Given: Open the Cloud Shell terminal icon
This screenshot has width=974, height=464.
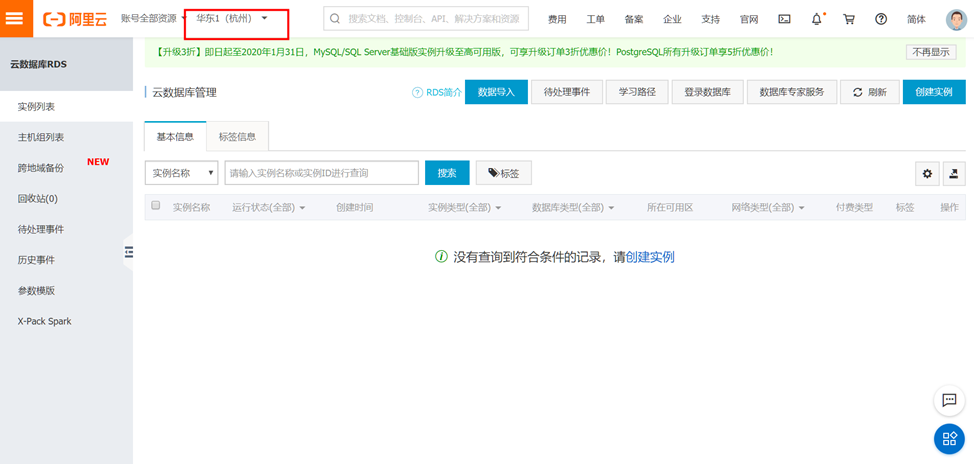Looking at the screenshot, I should pyautogui.click(x=785, y=19).
